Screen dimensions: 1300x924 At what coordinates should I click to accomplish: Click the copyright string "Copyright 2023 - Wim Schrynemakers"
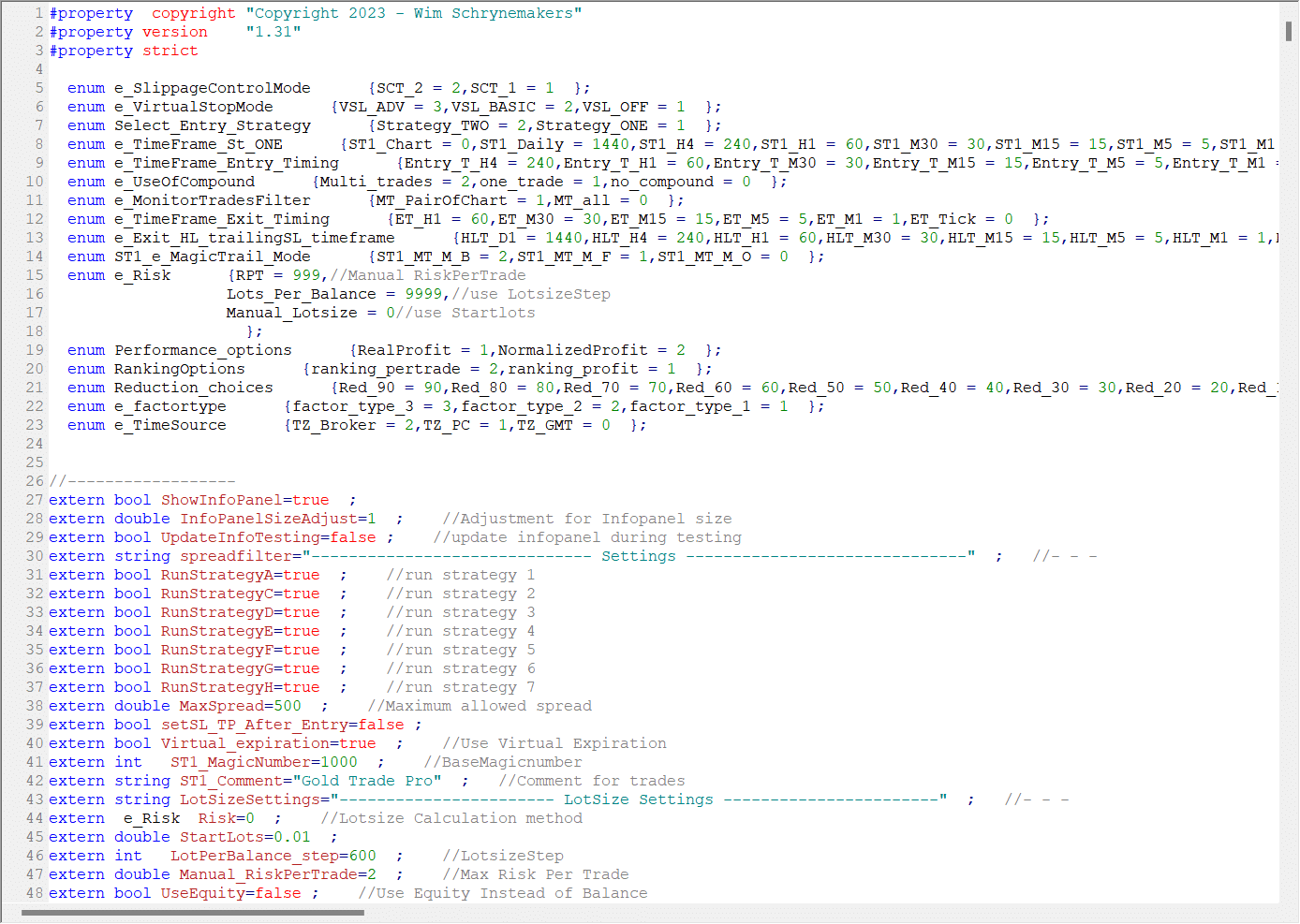(x=413, y=13)
